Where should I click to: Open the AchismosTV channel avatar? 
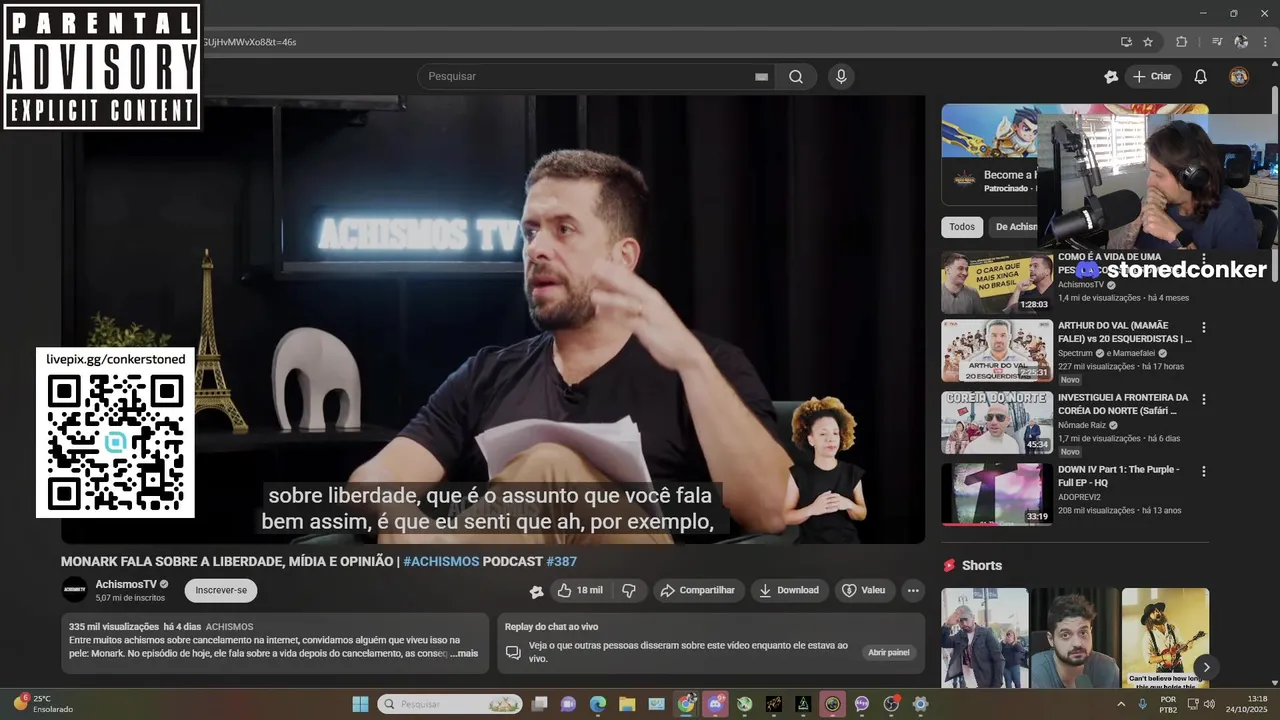point(75,590)
